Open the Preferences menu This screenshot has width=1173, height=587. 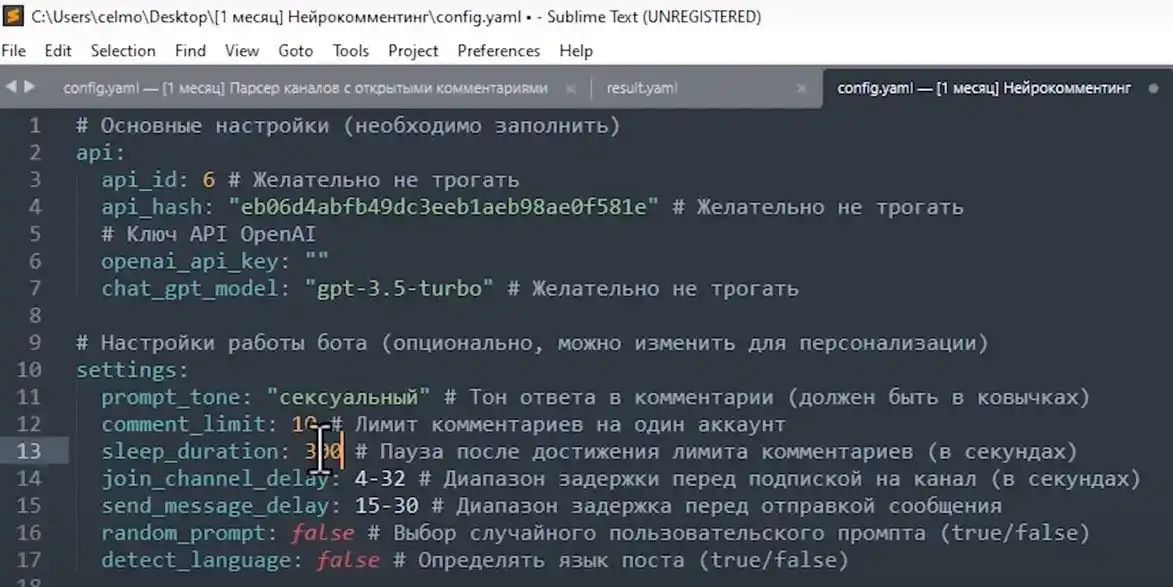click(x=498, y=50)
